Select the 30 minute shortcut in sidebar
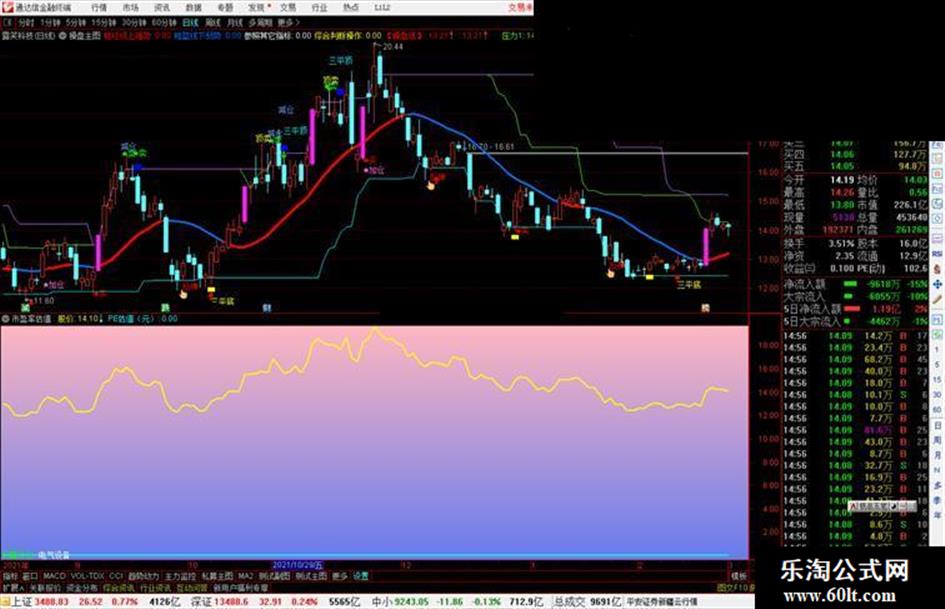Screen dimensions: 945x609 point(938,395)
